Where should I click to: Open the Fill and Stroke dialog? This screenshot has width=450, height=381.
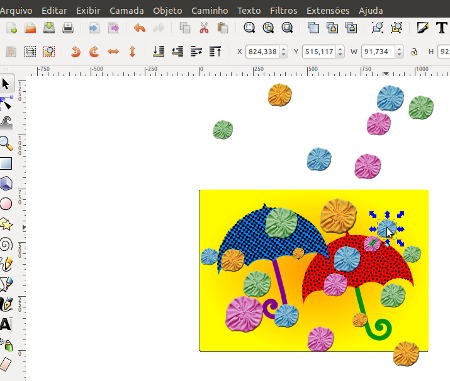pyautogui.click(x=423, y=28)
